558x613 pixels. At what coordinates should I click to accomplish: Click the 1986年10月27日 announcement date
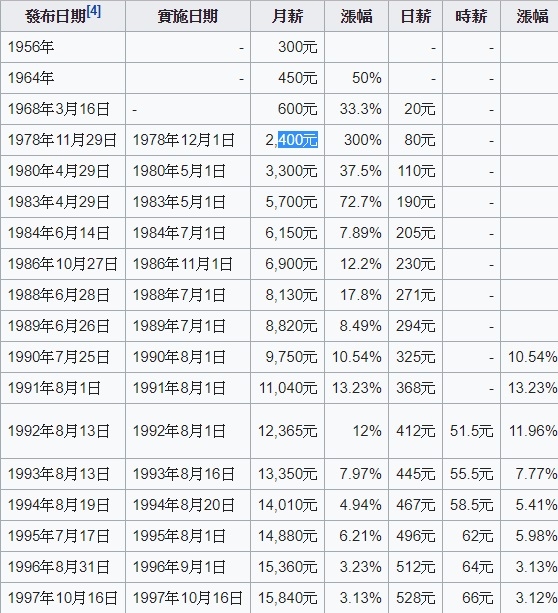click(x=63, y=264)
